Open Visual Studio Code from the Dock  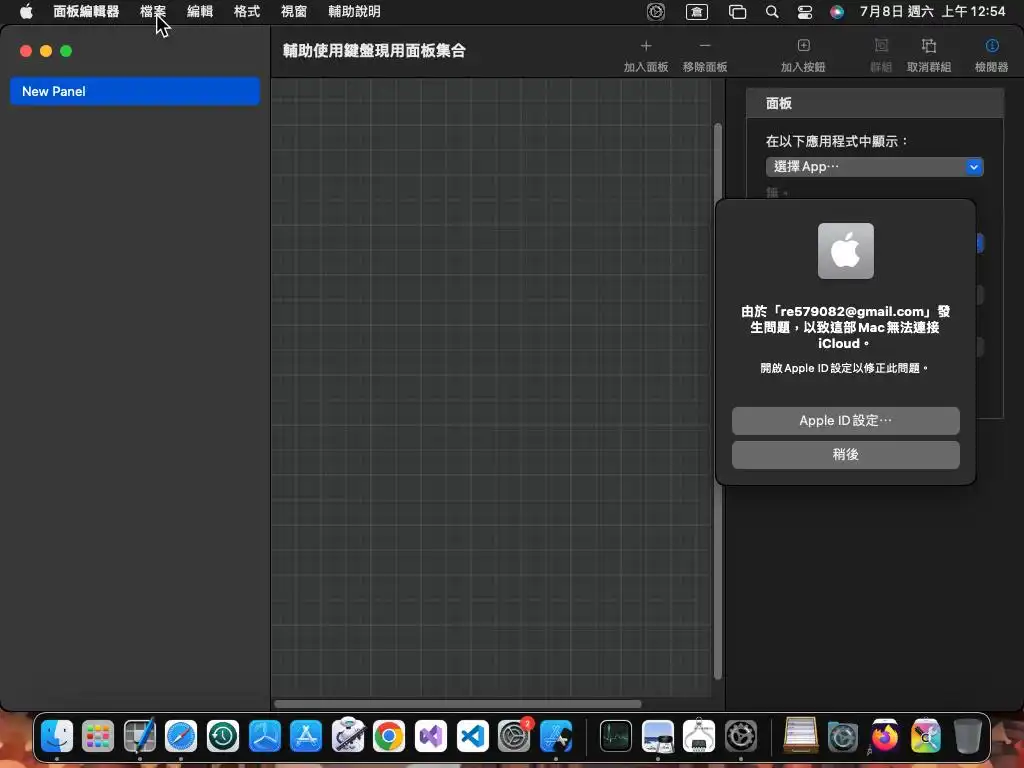pyautogui.click(x=472, y=736)
